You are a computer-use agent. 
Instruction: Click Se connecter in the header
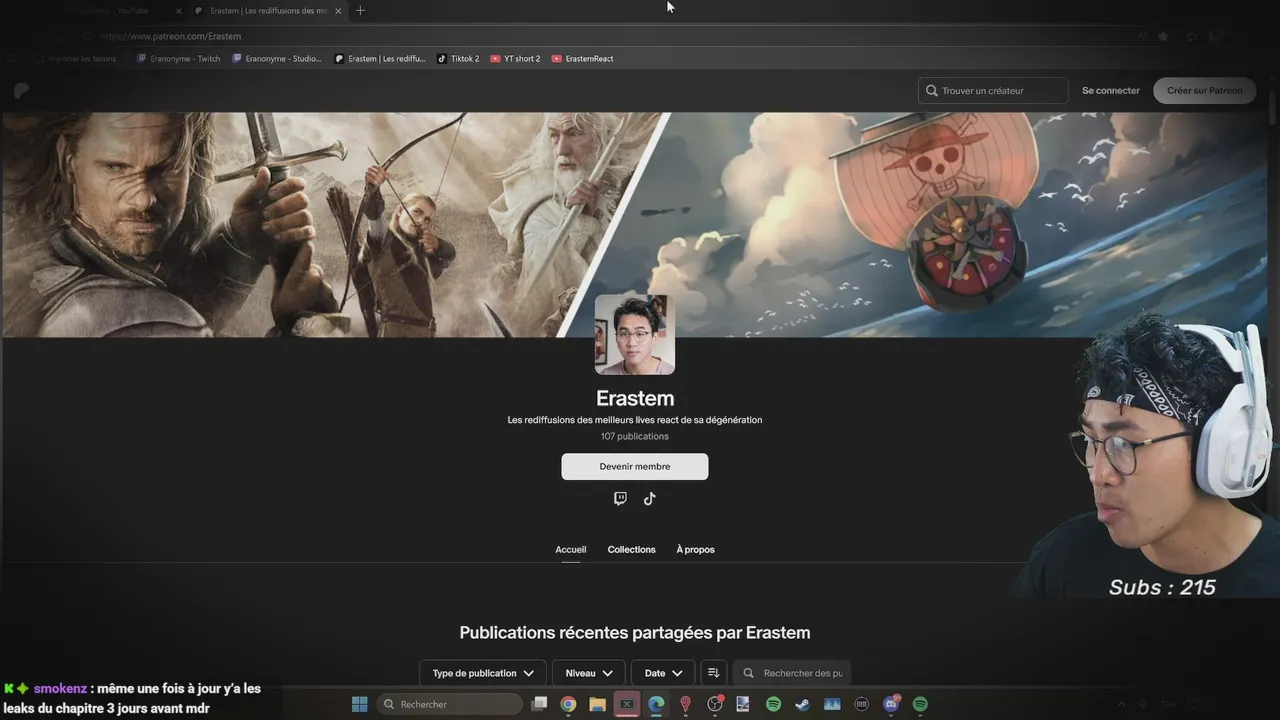click(1111, 91)
